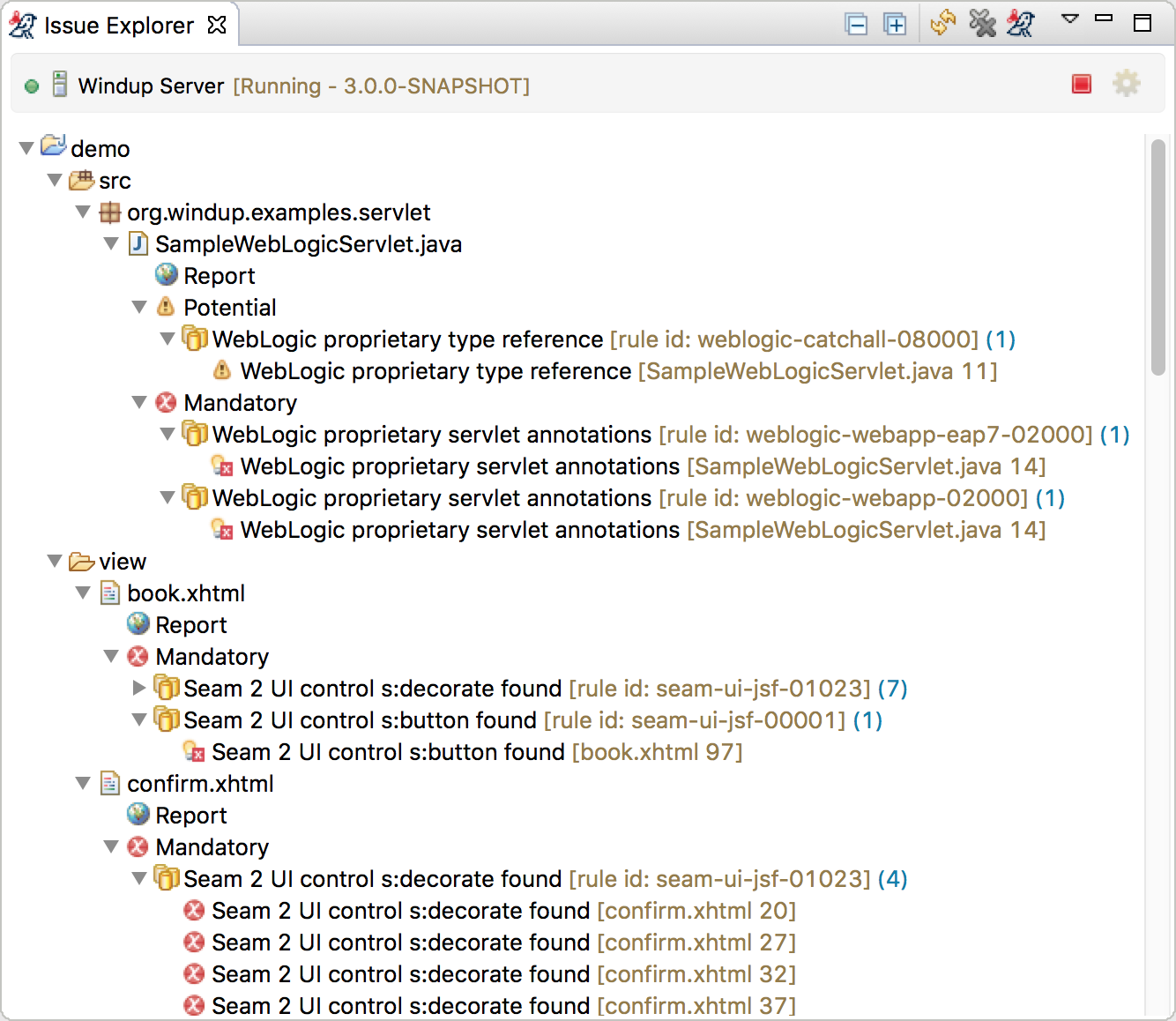
Task: Collapse the demo project node
Action: (x=26, y=148)
